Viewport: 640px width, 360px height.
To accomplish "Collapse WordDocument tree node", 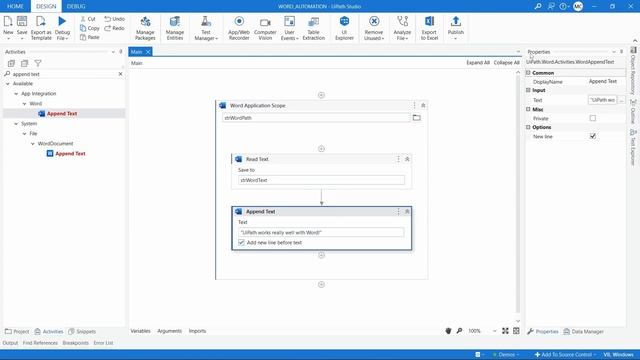I will [x=33, y=144].
